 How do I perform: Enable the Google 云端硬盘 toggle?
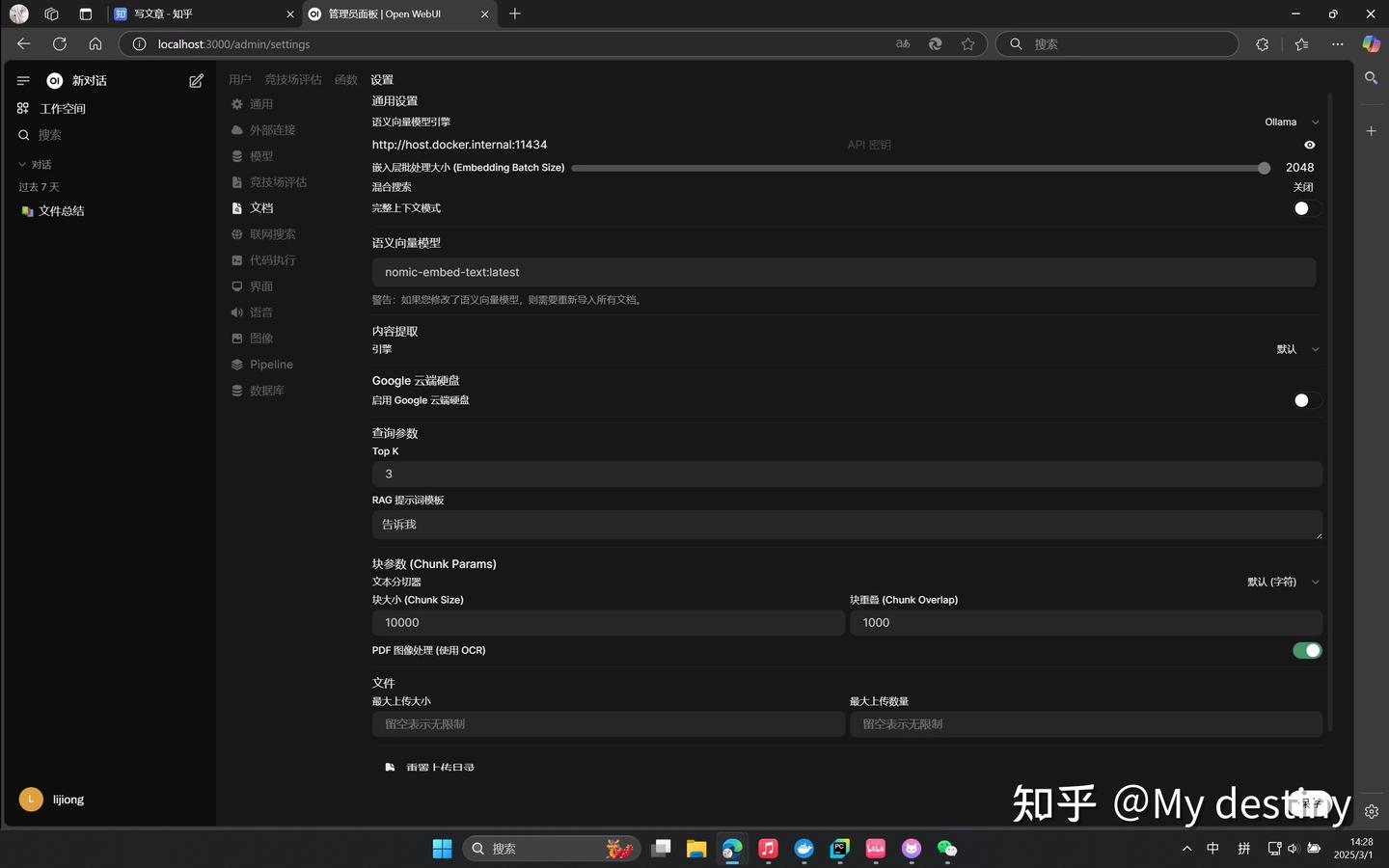click(x=1306, y=400)
